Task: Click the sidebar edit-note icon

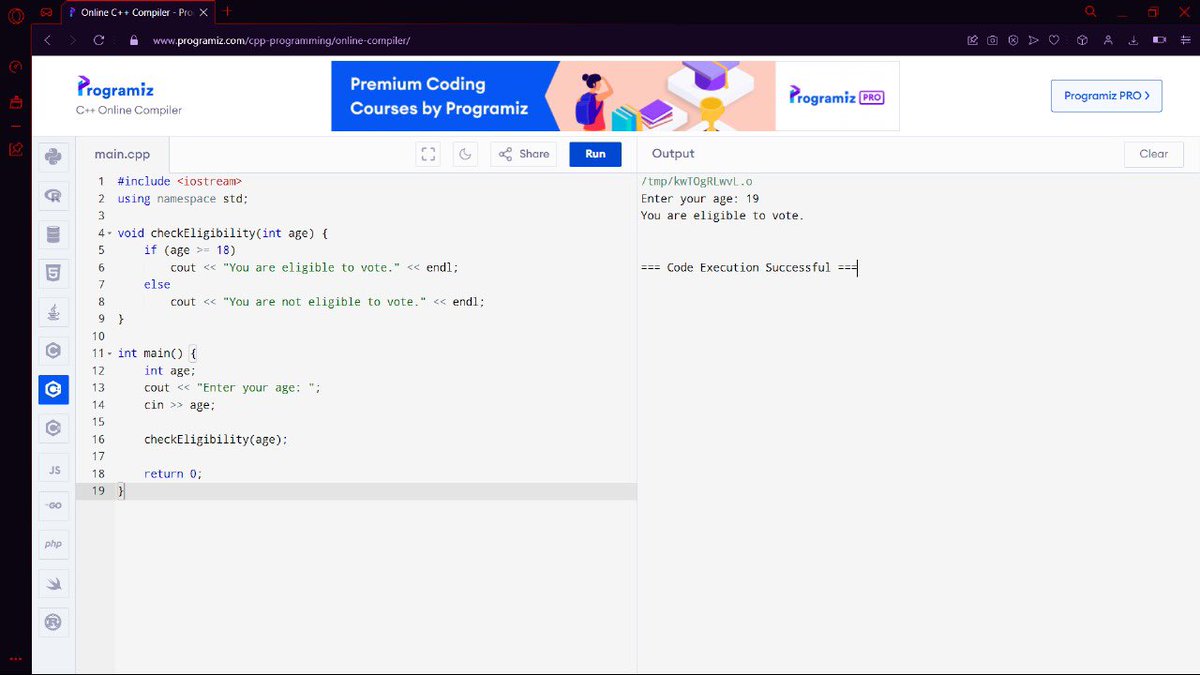Action: click(15, 150)
